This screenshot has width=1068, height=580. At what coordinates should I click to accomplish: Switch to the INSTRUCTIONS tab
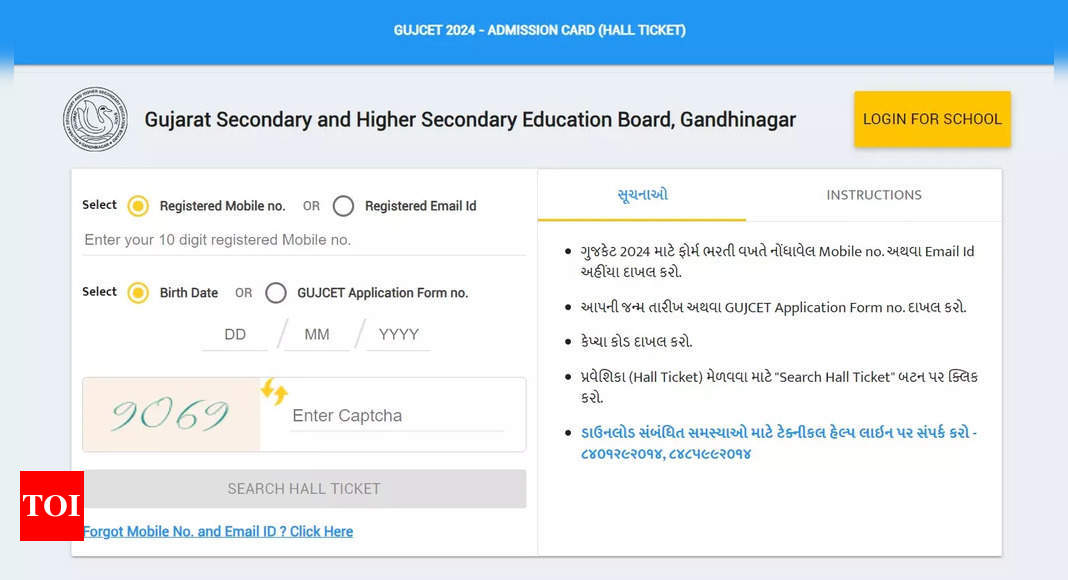click(x=874, y=195)
